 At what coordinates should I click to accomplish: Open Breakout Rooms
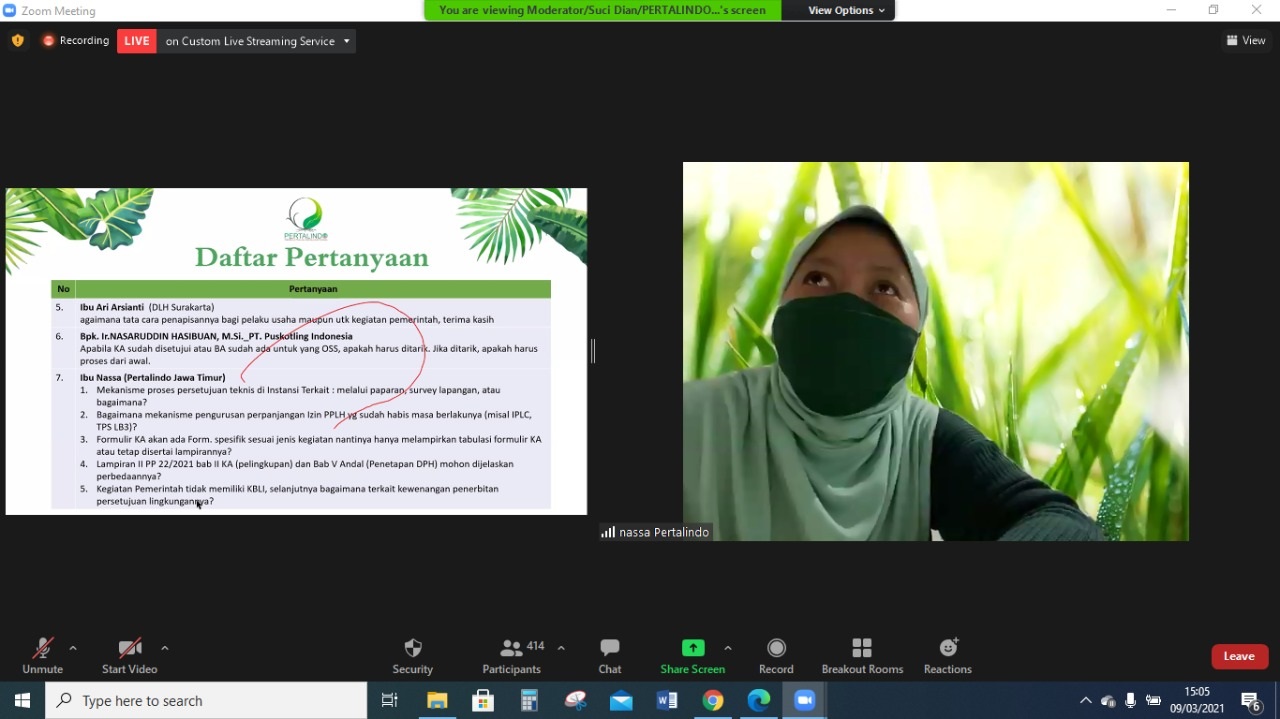click(x=862, y=656)
